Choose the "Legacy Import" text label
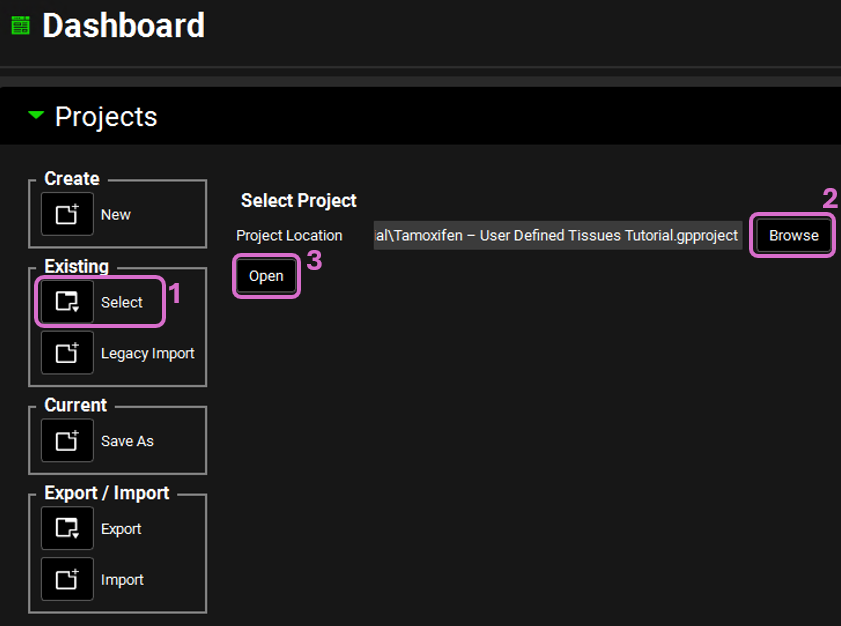 (x=147, y=354)
